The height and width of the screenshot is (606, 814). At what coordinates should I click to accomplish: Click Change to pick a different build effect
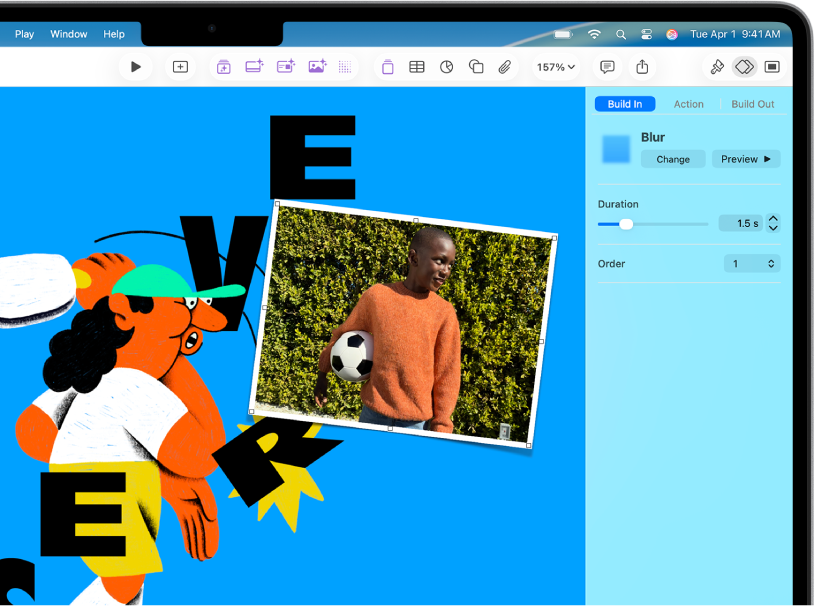tap(672, 158)
